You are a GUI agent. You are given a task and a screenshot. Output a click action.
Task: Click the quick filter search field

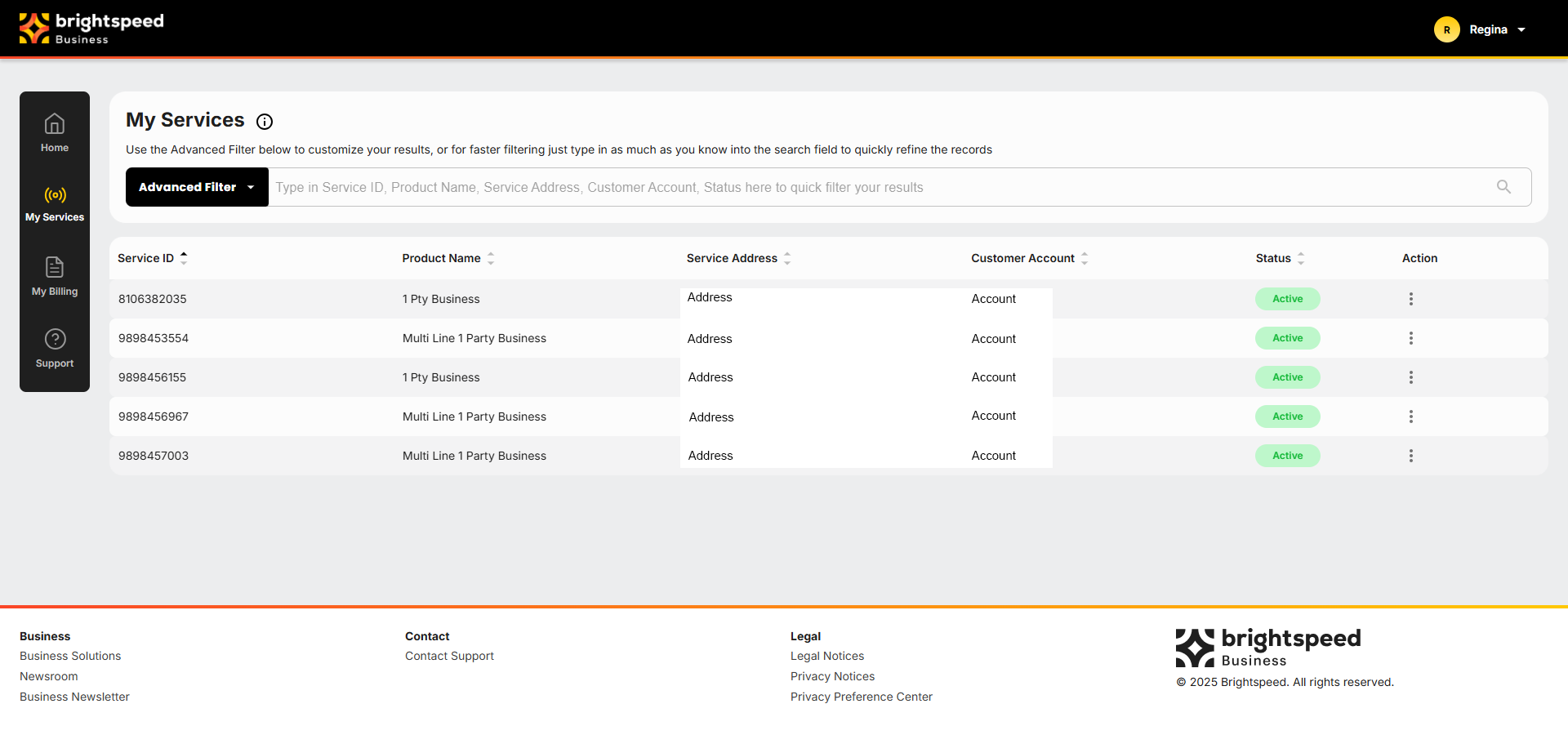[x=882, y=187]
